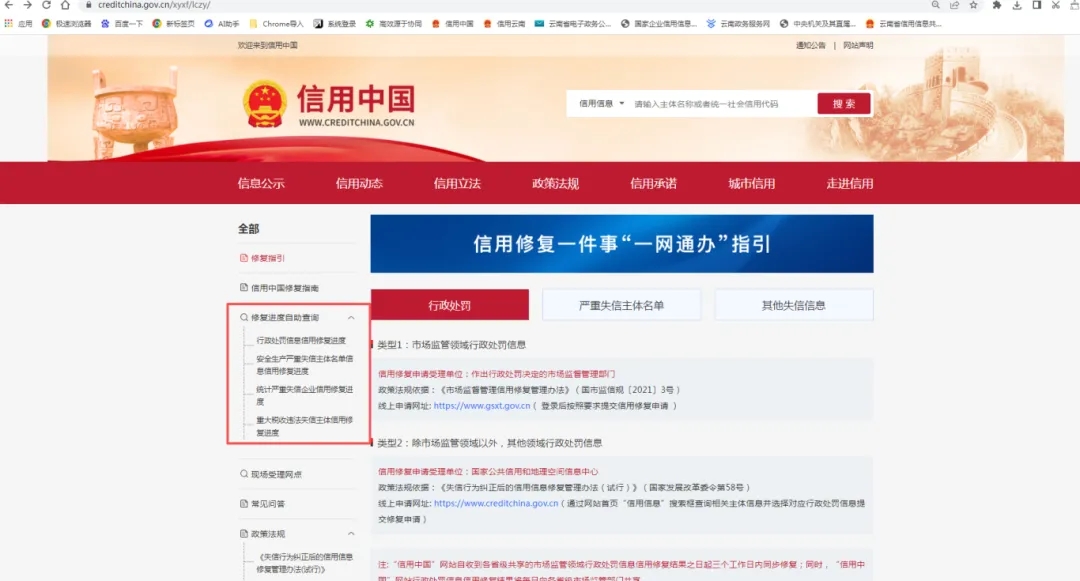The image size is (1080, 581).
Task: Click the browser back arrow
Action: [9, 5]
